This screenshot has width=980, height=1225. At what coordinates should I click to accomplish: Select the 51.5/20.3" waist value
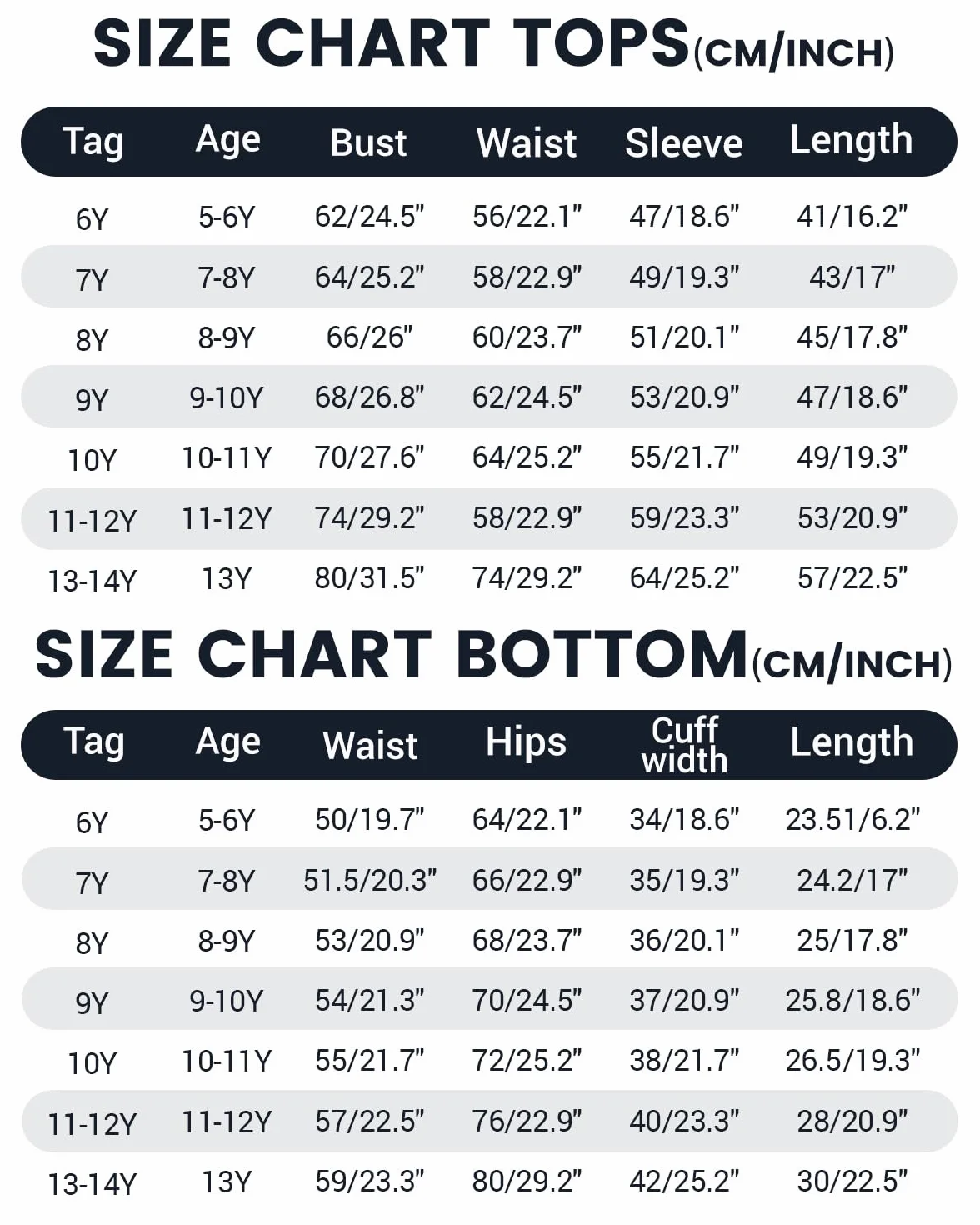pos(369,880)
